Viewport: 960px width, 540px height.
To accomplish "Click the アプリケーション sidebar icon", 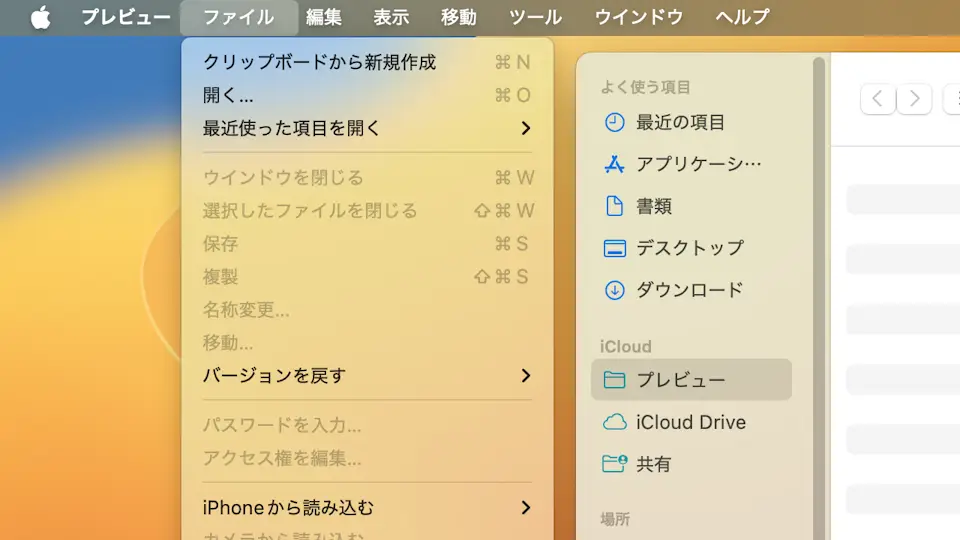I will pyautogui.click(x=615, y=164).
